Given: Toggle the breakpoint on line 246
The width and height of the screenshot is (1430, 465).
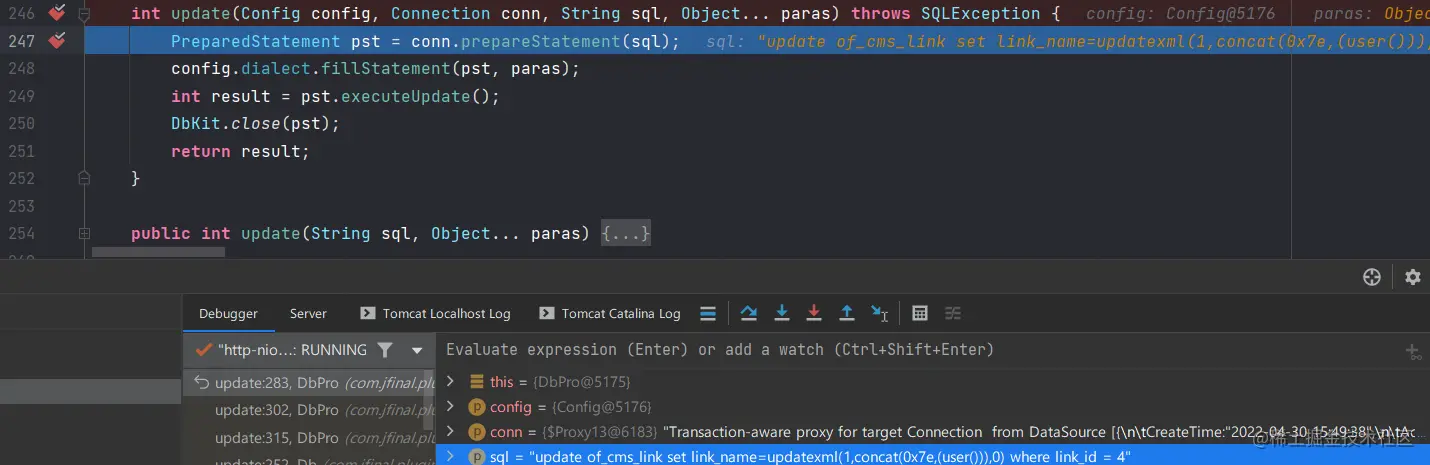Looking at the screenshot, I should 57,13.
